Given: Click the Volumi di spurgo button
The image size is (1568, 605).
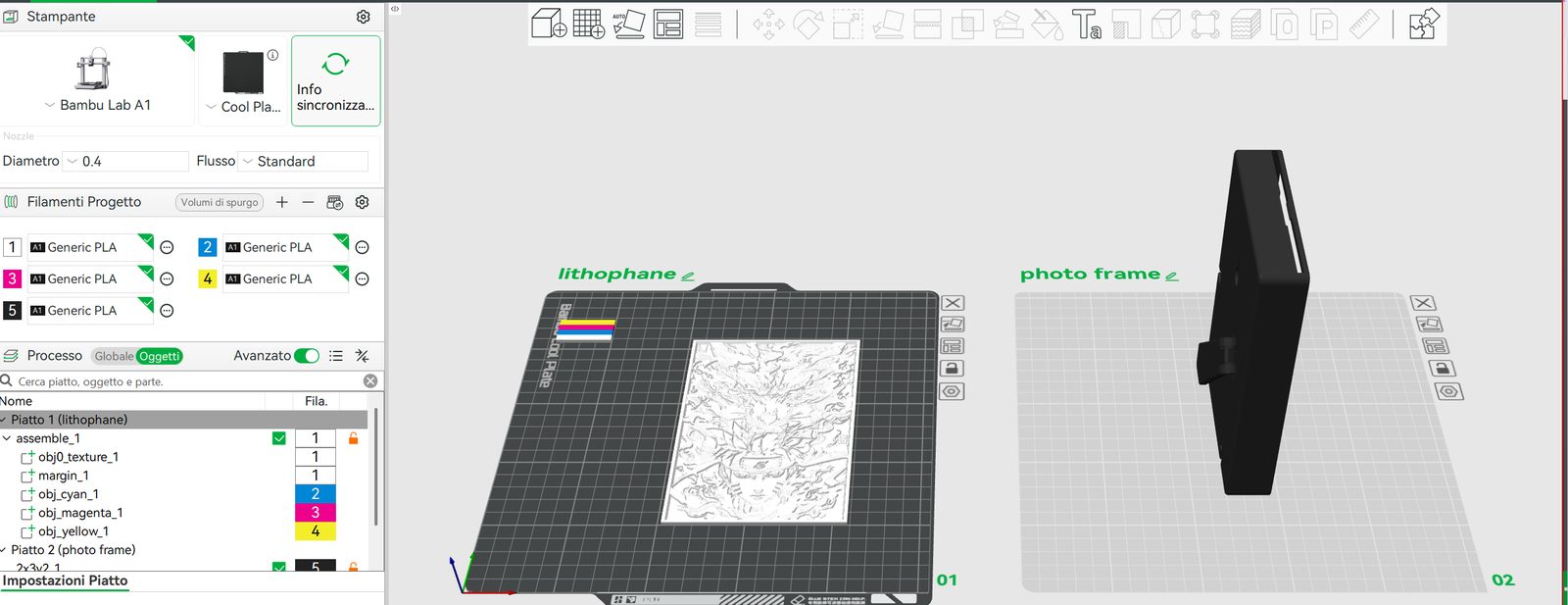Looking at the screenshot, I should (x=220, y=202).
